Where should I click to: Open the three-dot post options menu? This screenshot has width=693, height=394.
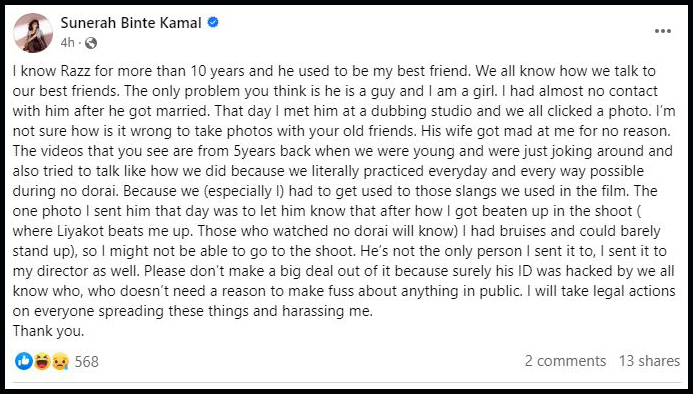coord(663,31)
